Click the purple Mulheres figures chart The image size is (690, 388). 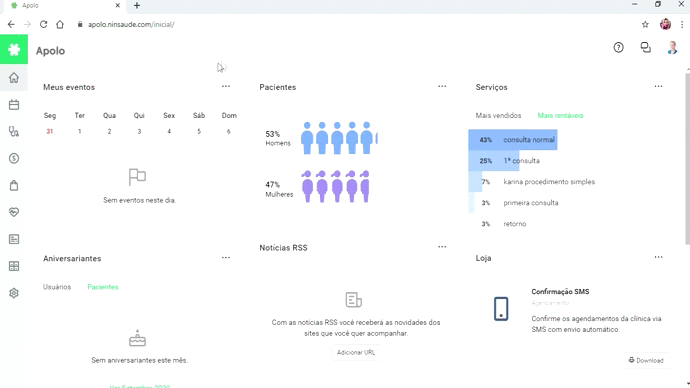tap(335, 187)
